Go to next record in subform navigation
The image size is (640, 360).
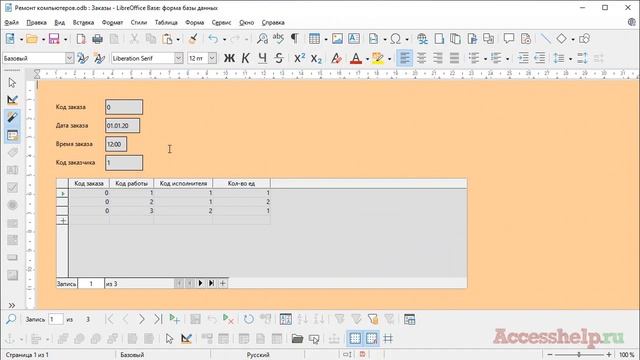200,283
